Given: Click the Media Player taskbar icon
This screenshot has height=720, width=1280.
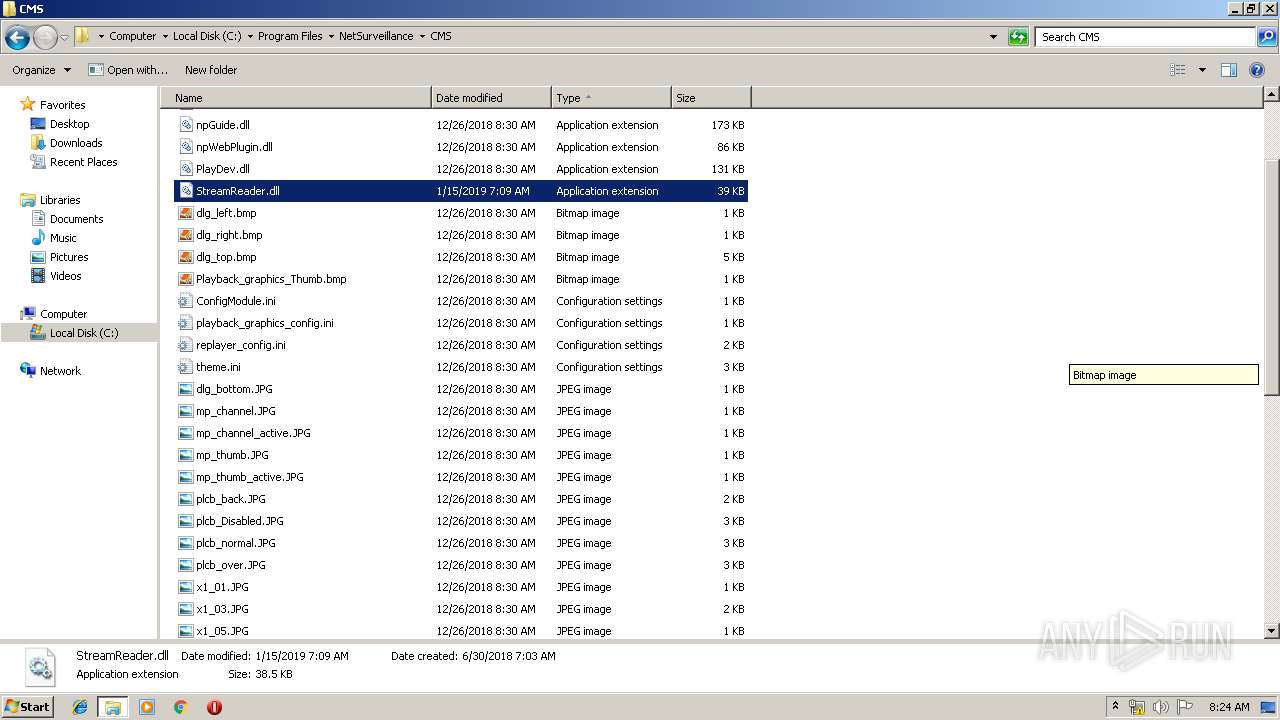Looking at the screenshot, I should 147,707.
